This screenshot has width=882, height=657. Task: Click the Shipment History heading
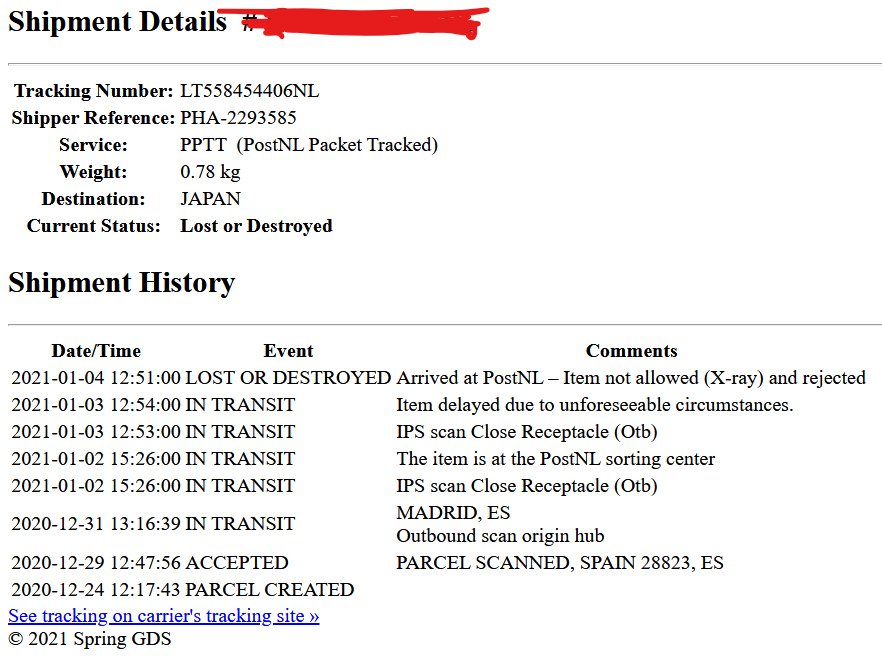tap(121, 283)
